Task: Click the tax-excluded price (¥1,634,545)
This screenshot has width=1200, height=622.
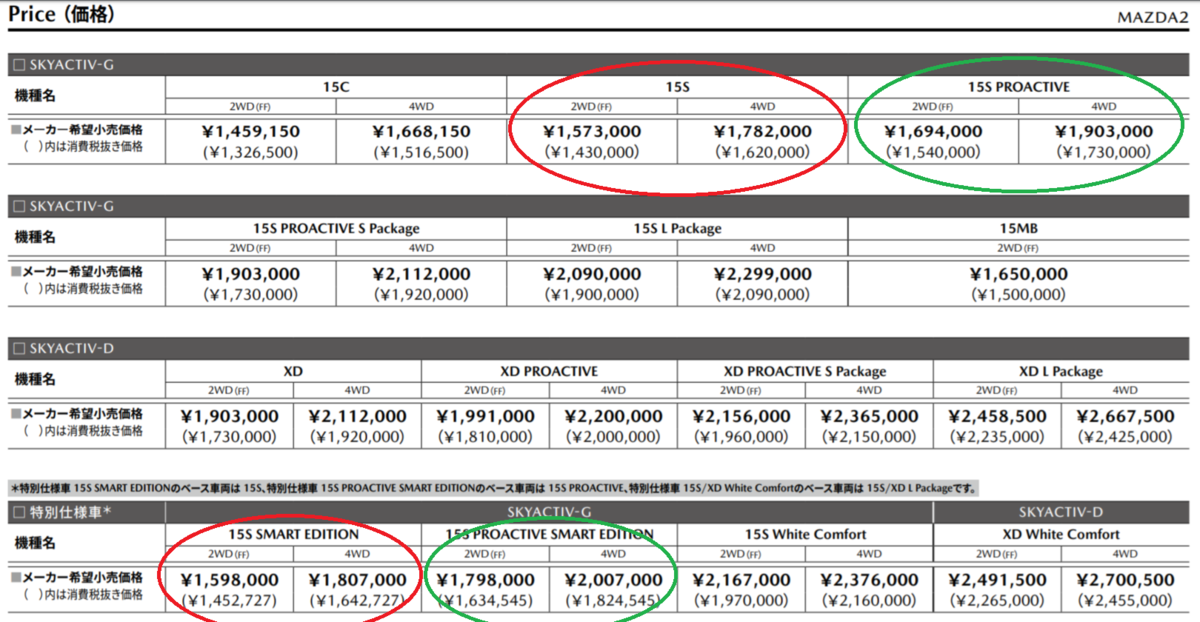Action: click(485, 601)
